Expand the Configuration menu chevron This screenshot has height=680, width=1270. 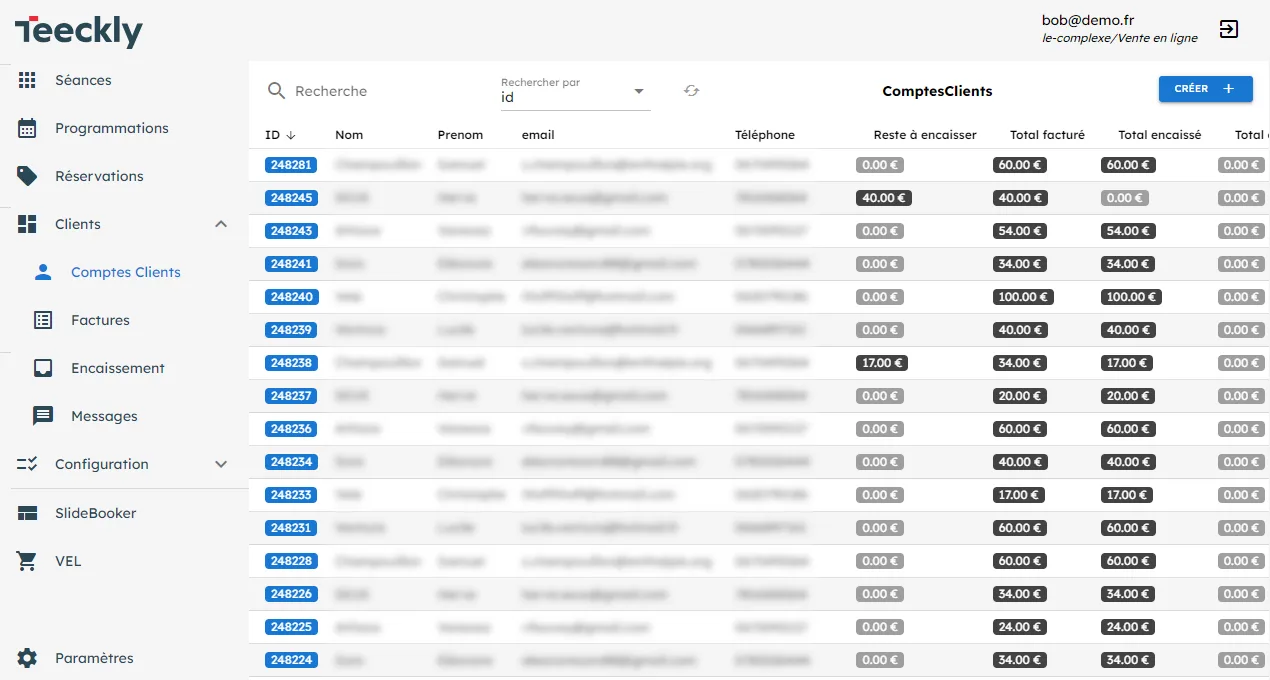point(221,464)
